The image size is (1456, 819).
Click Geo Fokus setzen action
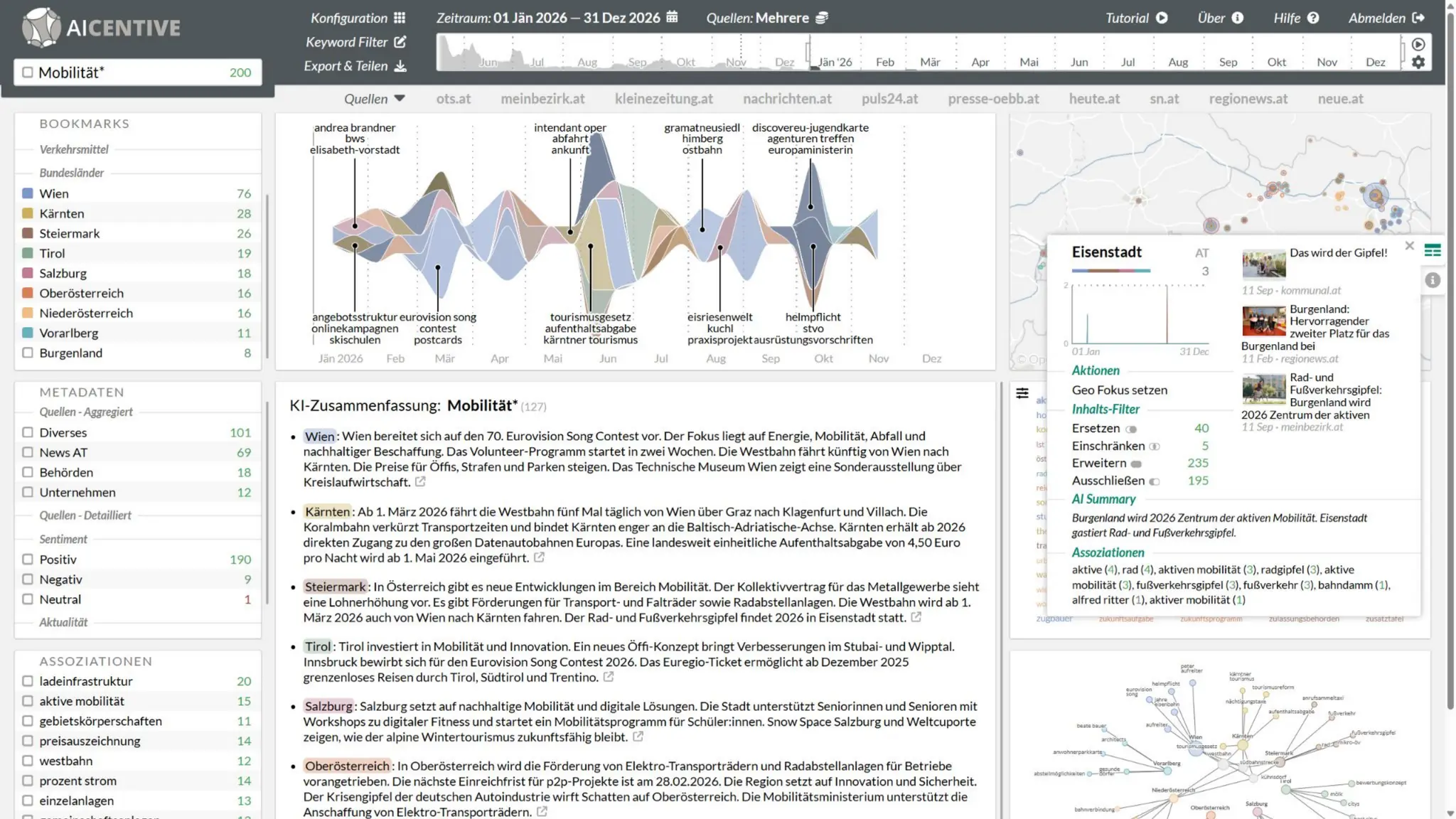(x=1119, y=390)
